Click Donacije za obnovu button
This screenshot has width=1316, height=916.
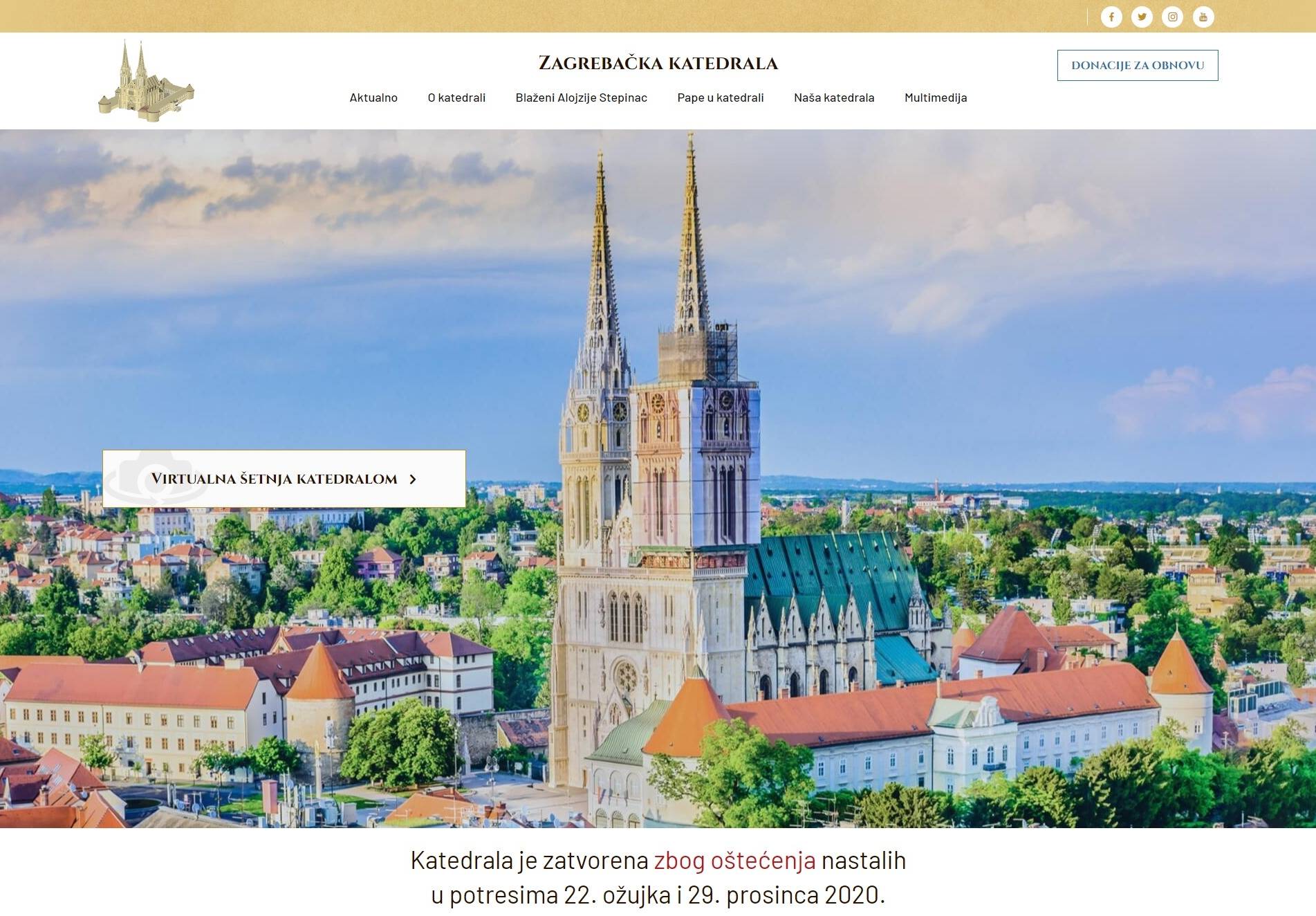click(1138, 65)
